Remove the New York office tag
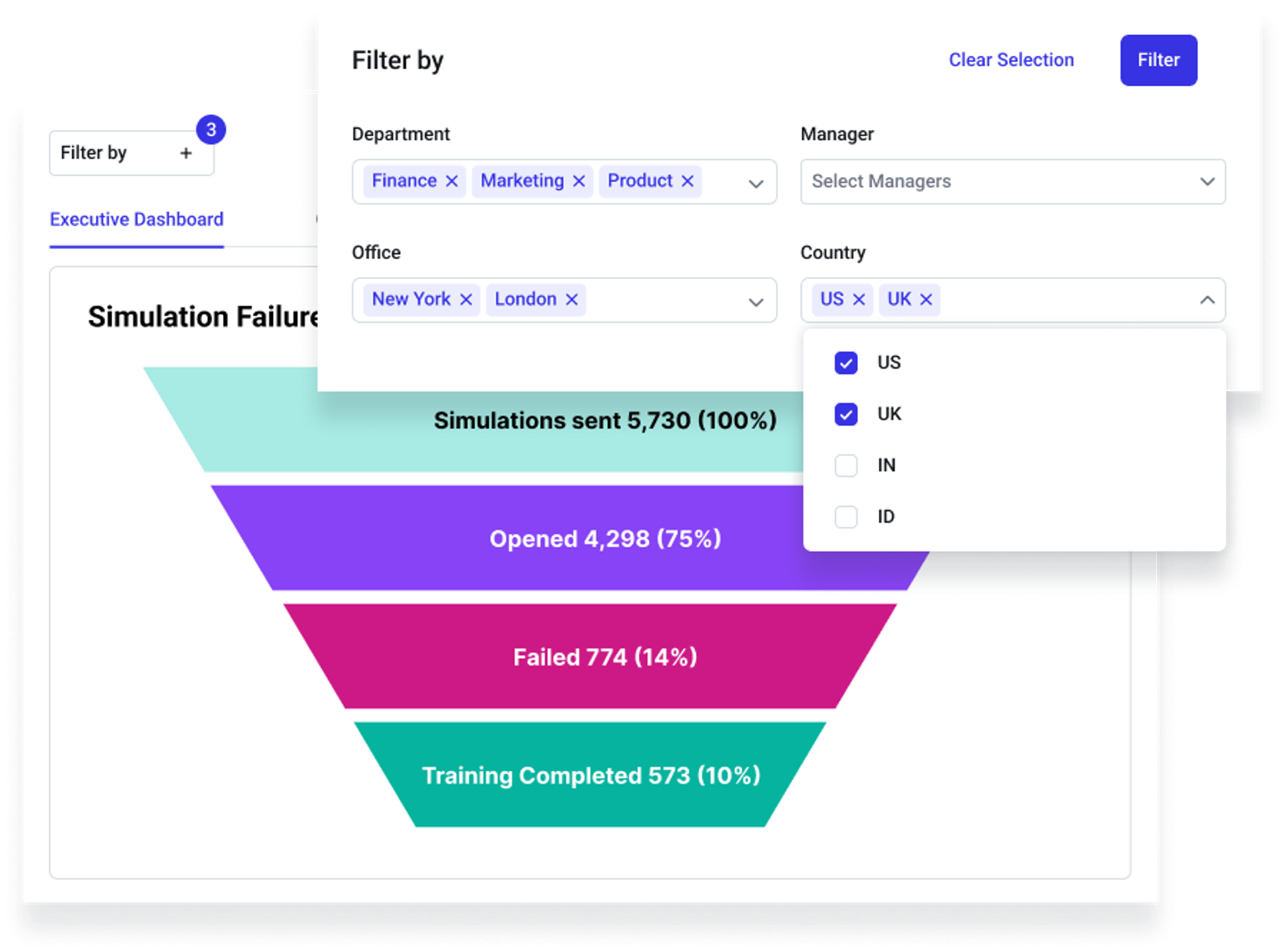Image resolution: width=1283 pixels, height=952 pixels. tap(466, 300)
